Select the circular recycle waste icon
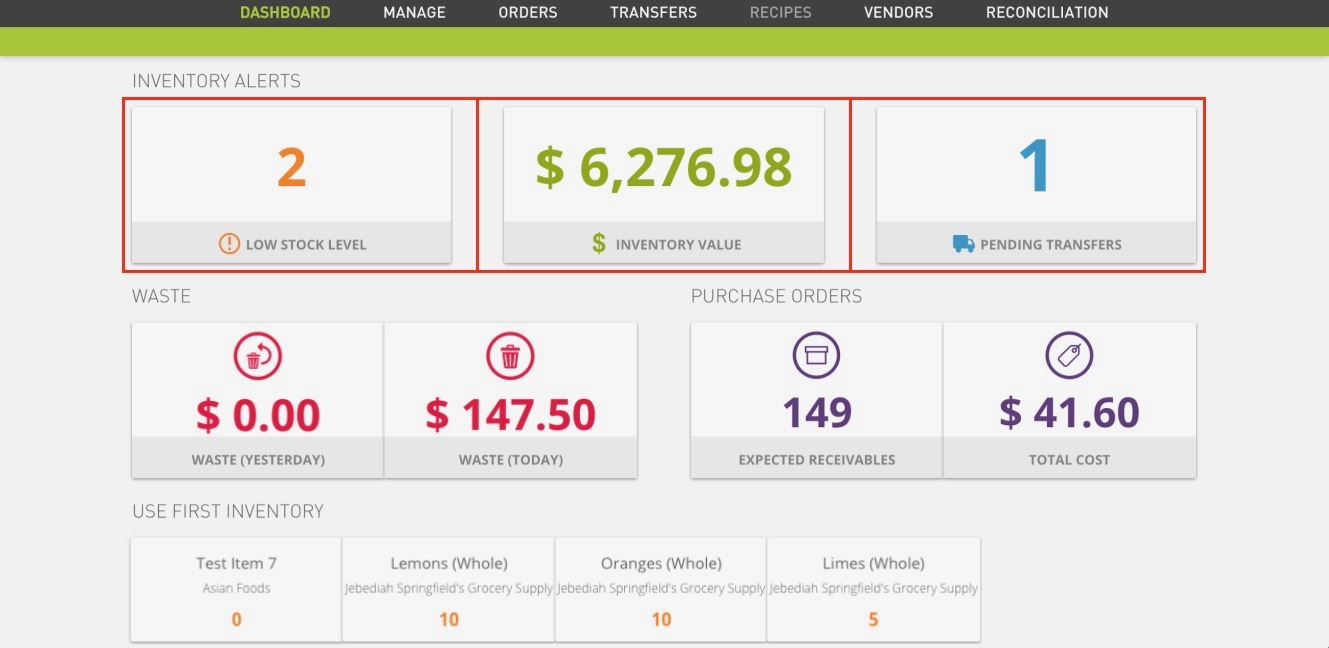 [x=257, y=355]
